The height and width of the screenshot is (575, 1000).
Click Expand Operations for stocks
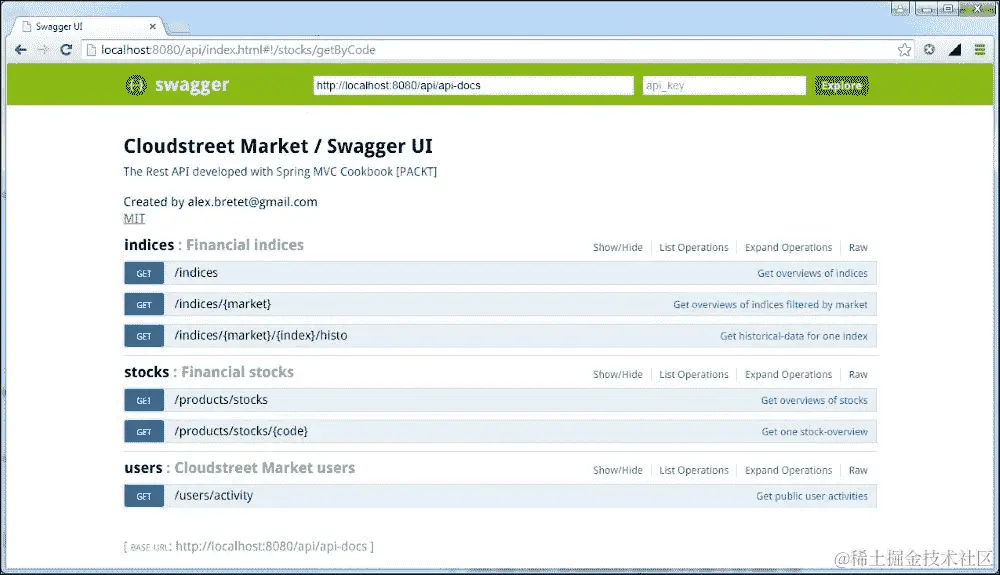[788, 375]
